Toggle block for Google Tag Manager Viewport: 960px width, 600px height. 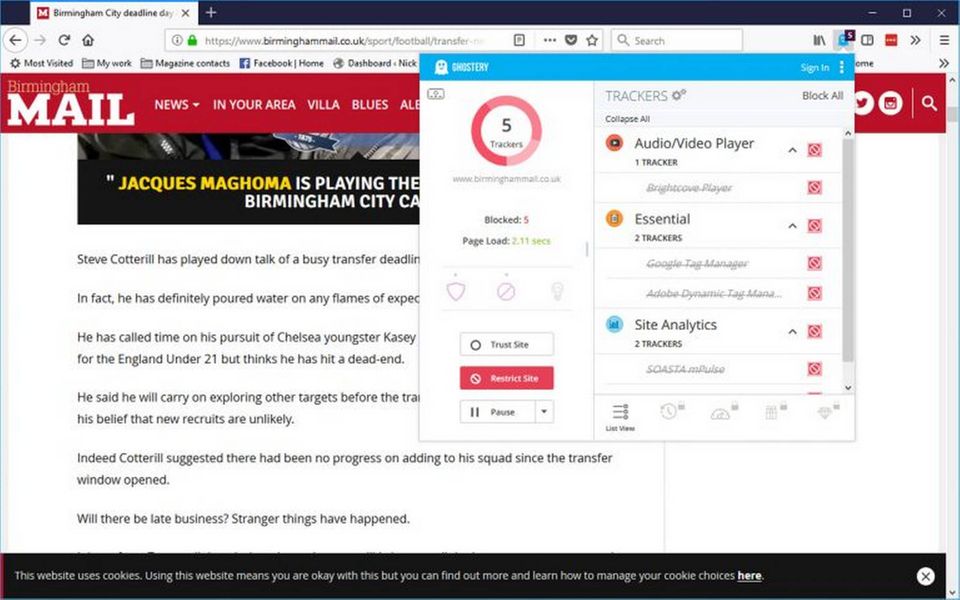coord(814,263)
